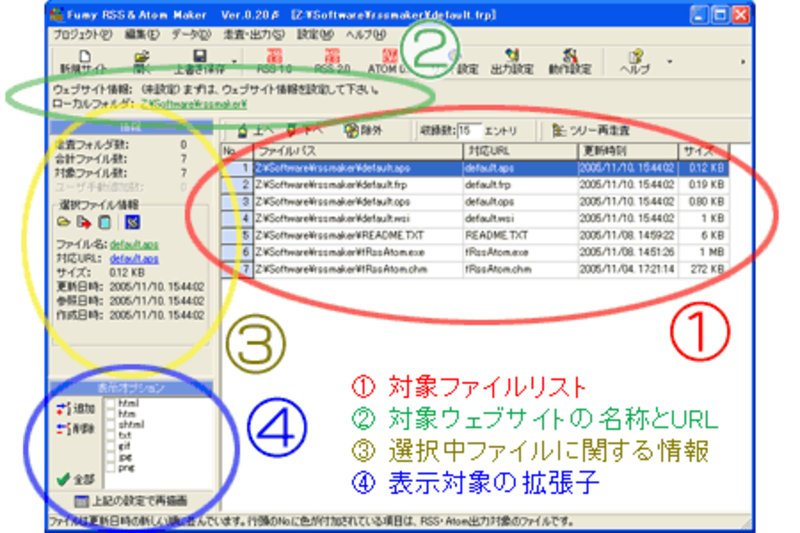Viewport: 800px width, 533px height.
Task: Click the ツリー再走査 rescan tree button
Action: [x=591, y=131]
